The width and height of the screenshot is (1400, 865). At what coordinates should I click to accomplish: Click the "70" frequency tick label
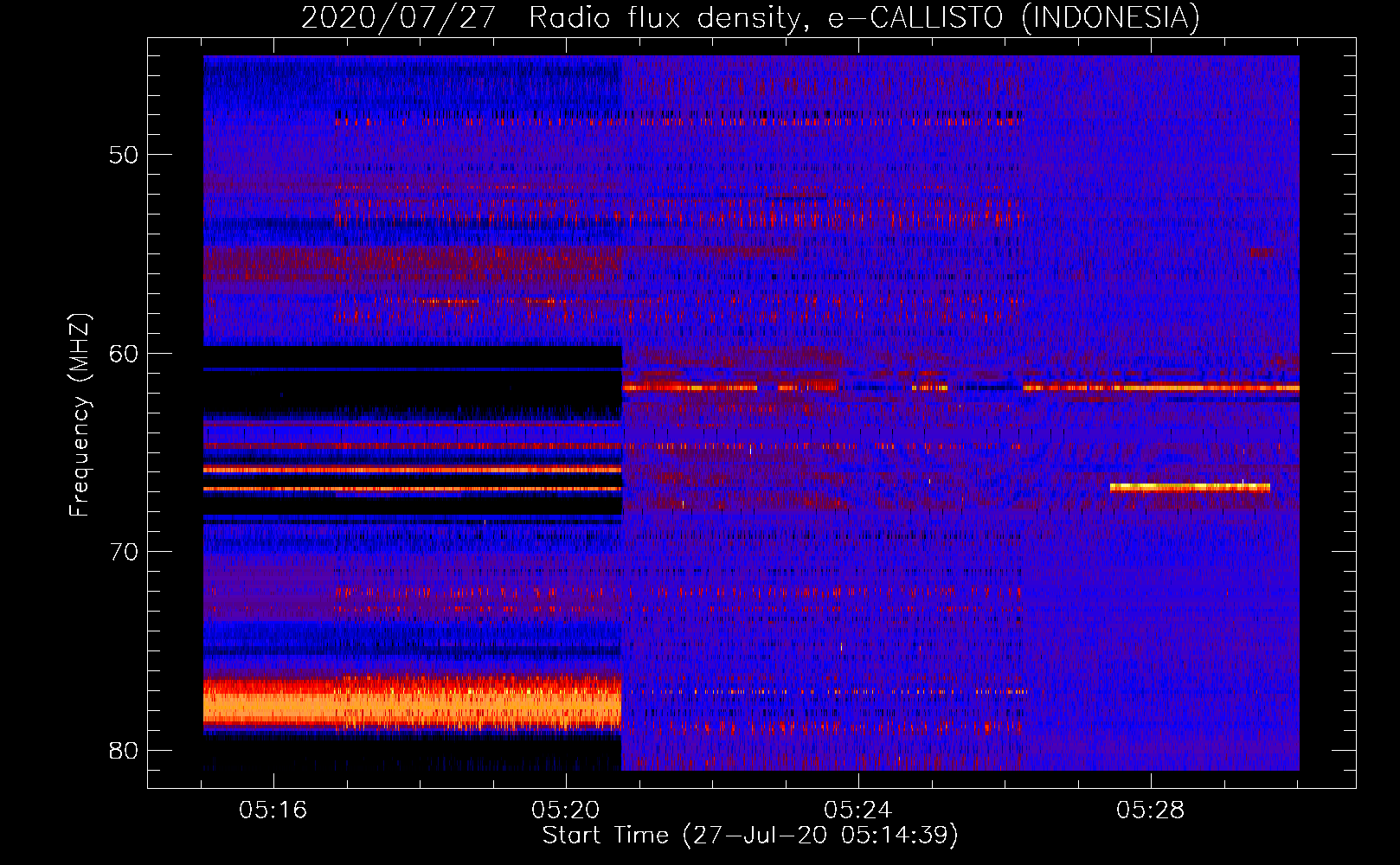tap(124, 552)
